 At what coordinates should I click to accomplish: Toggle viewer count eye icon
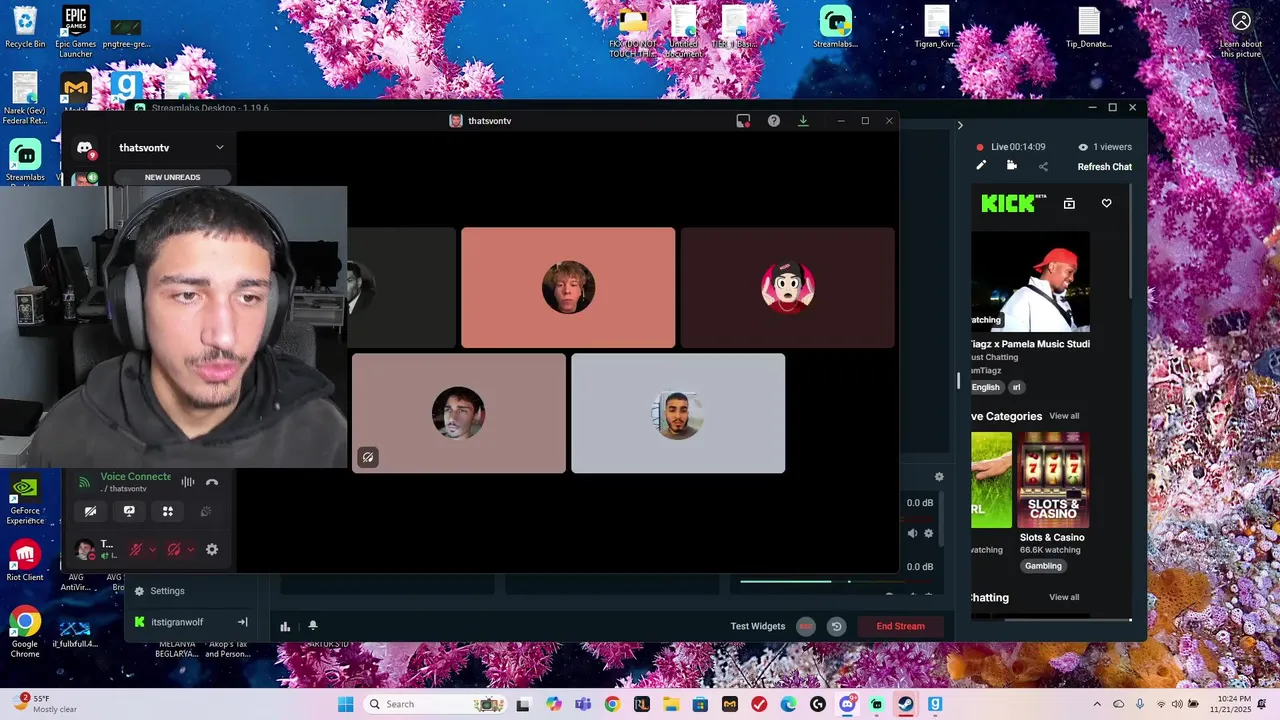click(1083, 147)
